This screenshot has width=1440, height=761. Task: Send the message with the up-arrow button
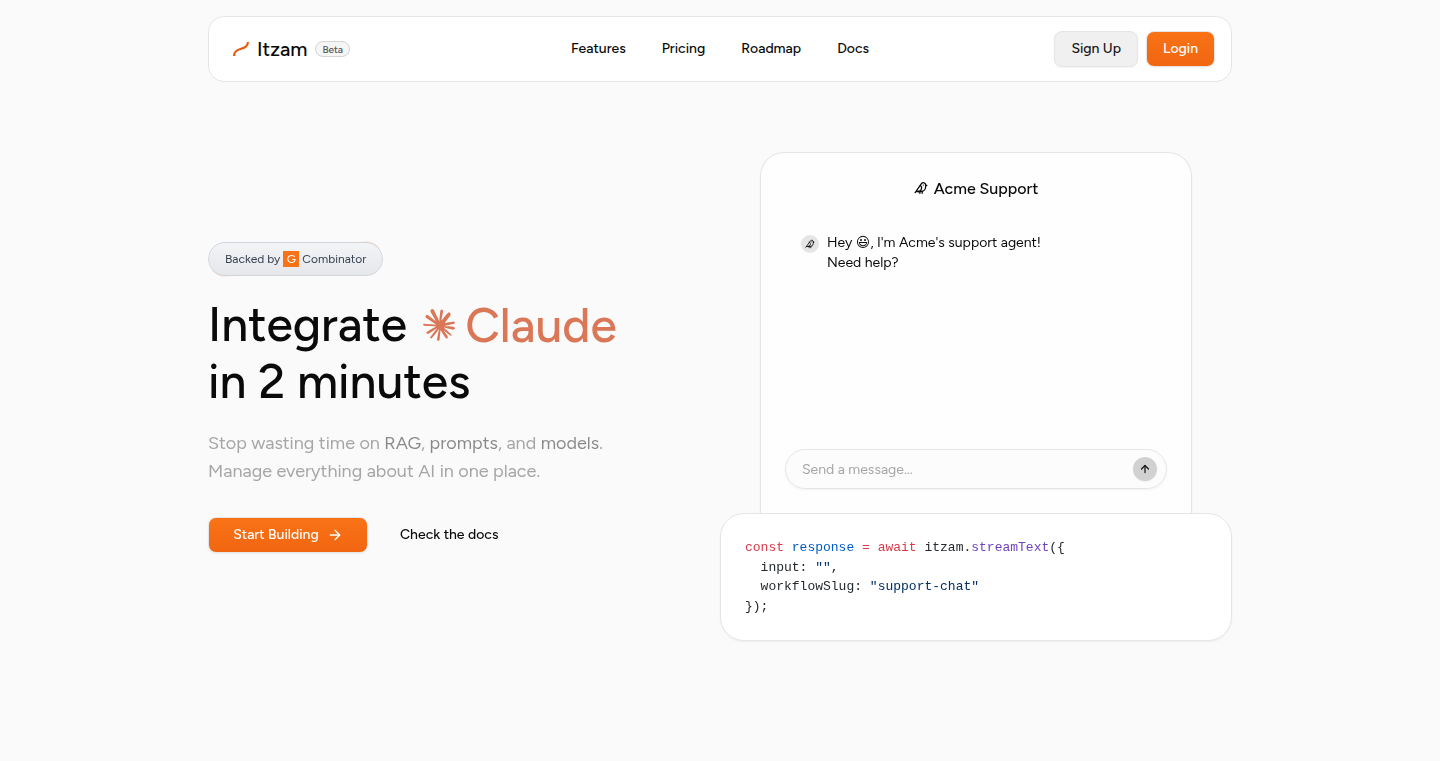(x=1145, y=469)
